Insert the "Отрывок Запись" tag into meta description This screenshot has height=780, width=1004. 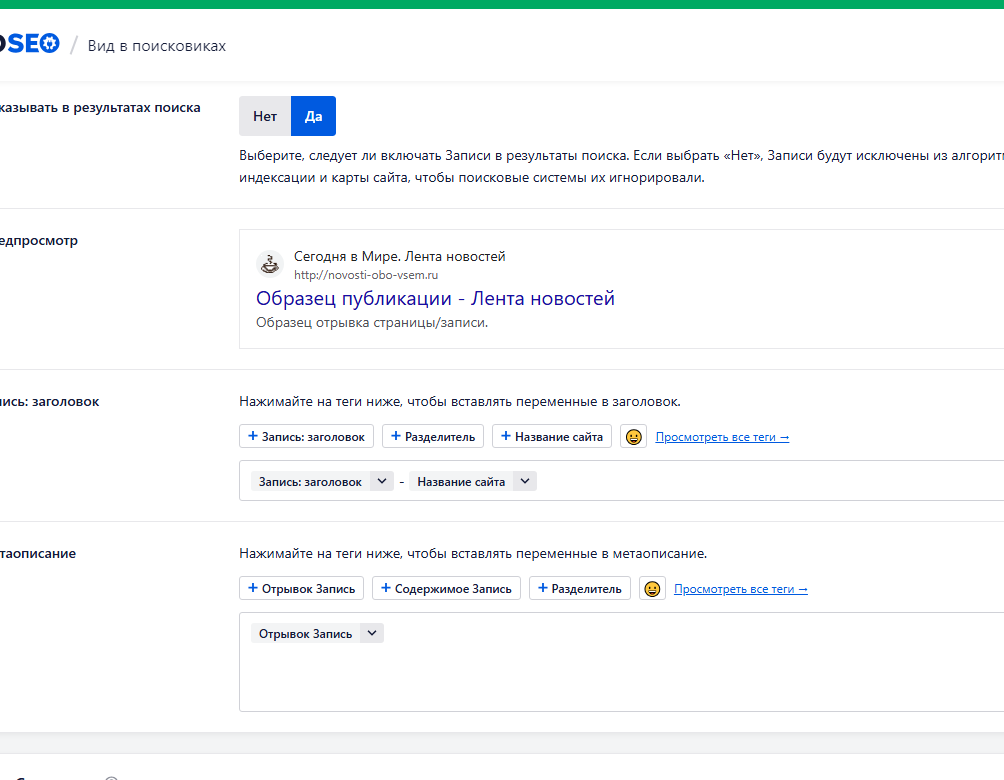302,589
